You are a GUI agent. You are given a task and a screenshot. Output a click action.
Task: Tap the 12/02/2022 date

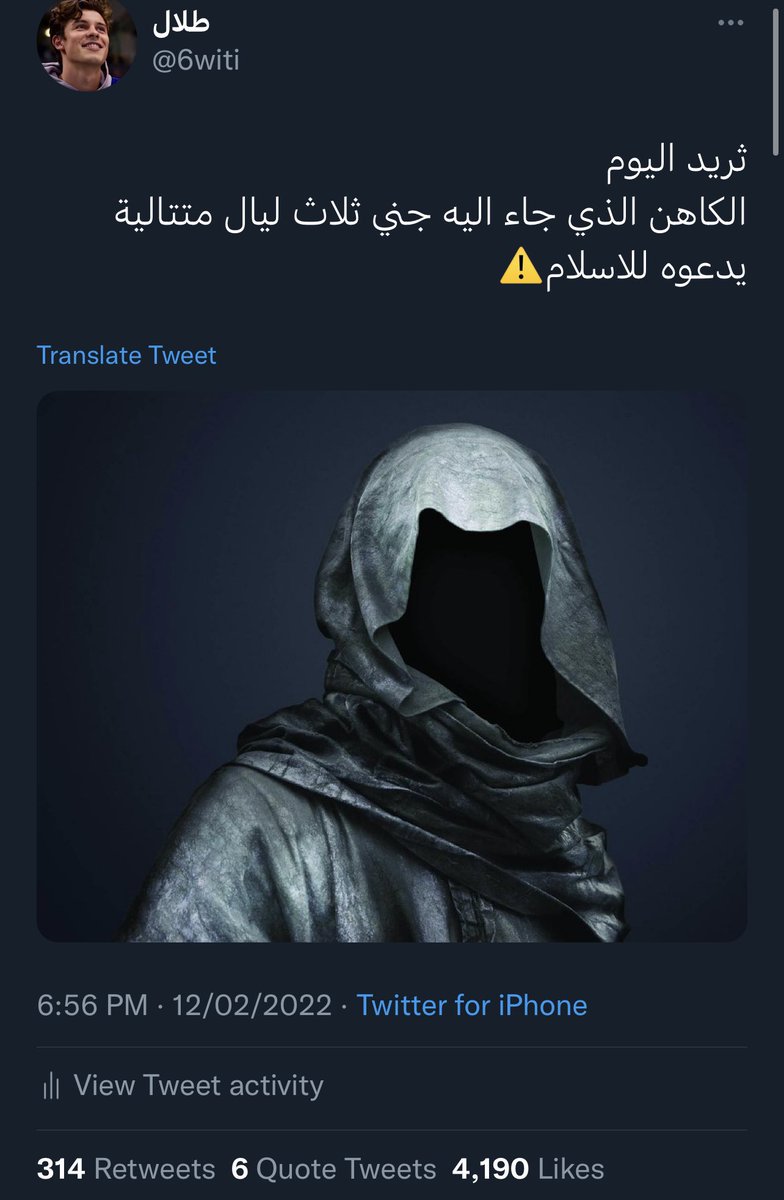click(x=252, y=1005)
